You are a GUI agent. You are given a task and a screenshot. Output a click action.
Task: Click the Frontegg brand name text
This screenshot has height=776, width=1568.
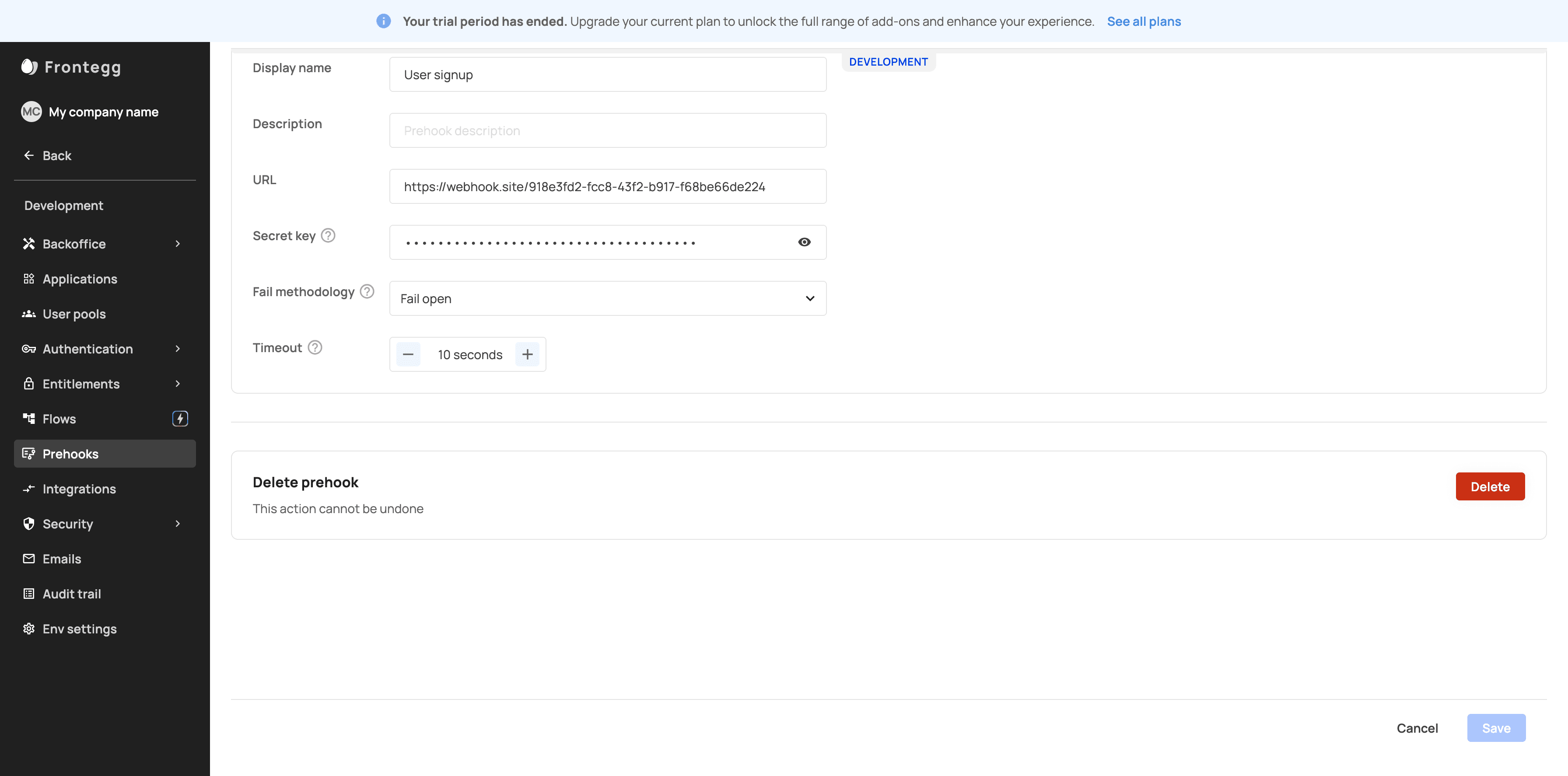click(83, 67)
